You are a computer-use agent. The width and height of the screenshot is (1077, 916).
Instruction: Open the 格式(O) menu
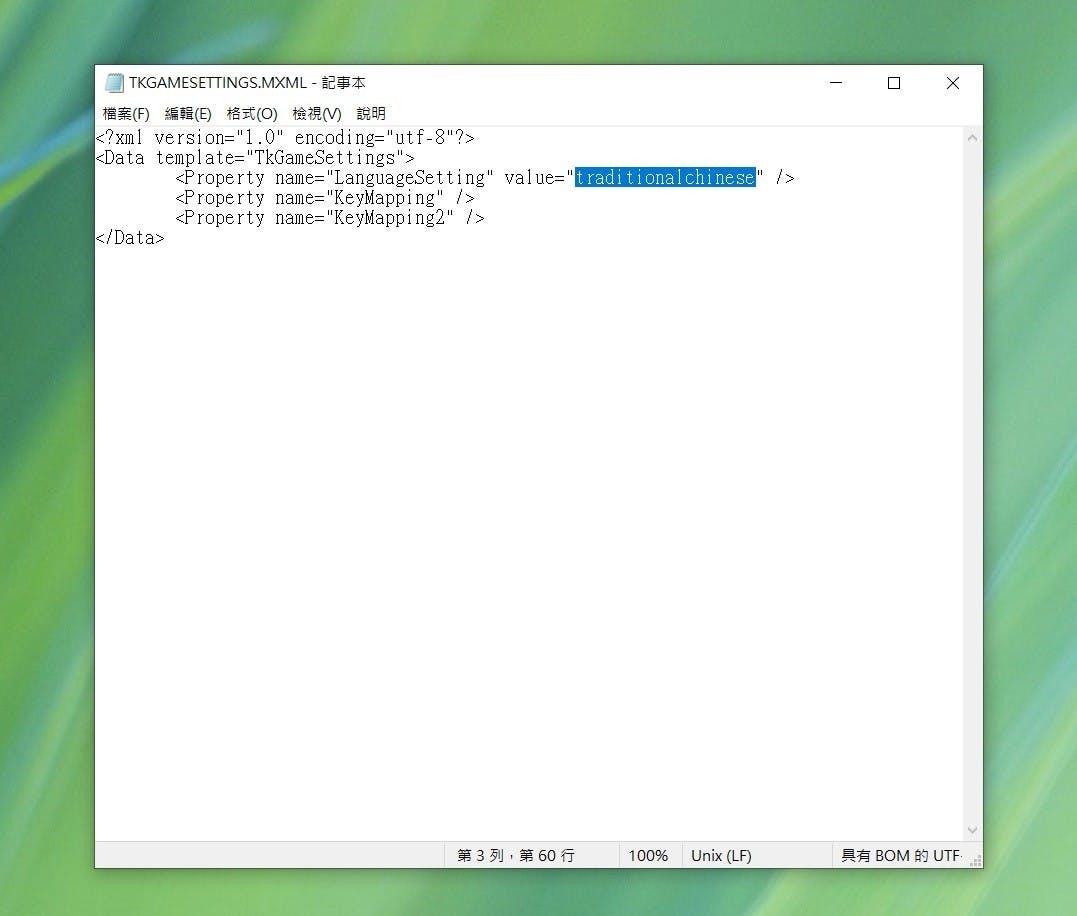251,113
